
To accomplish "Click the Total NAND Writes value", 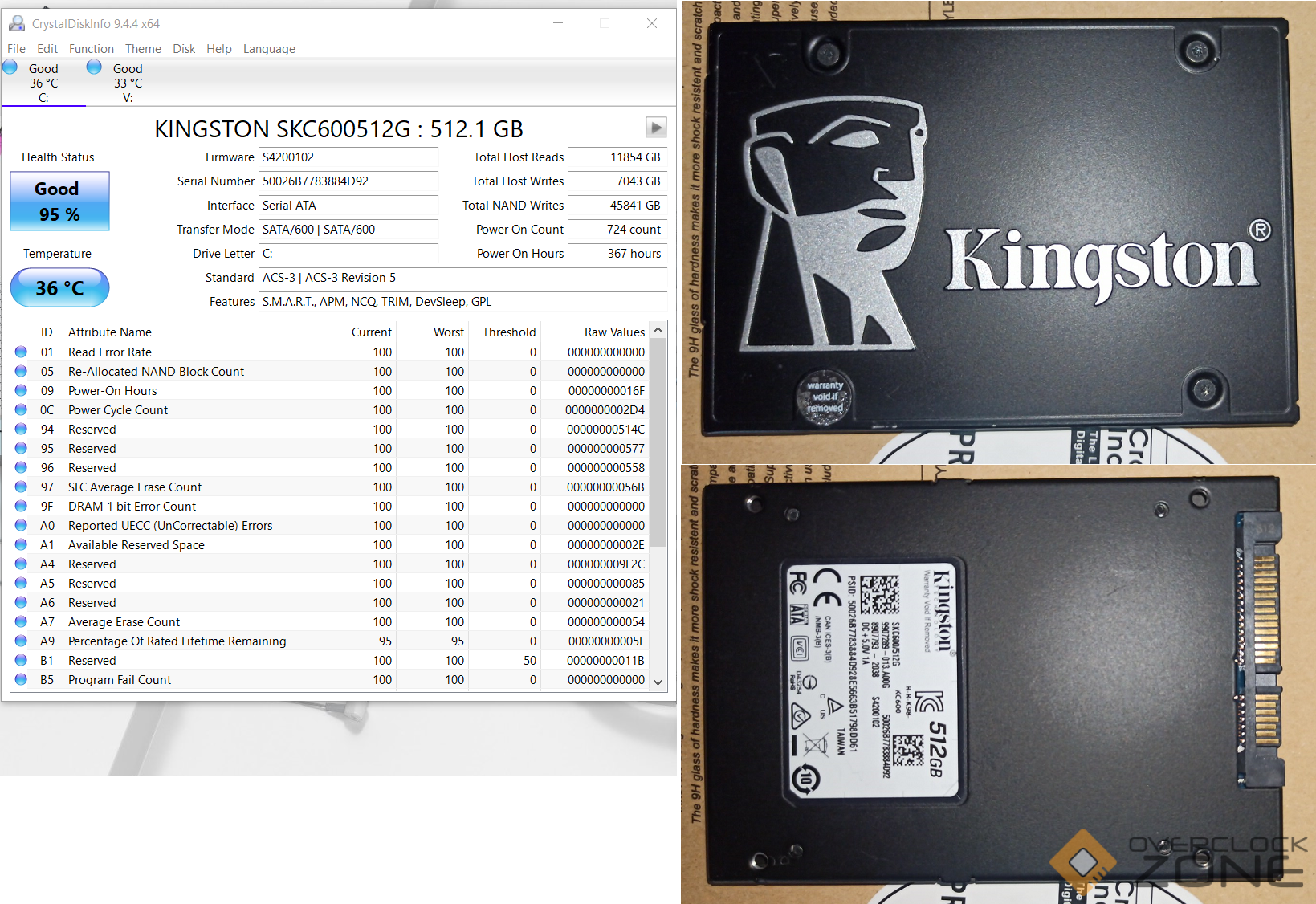I will 617,206.
